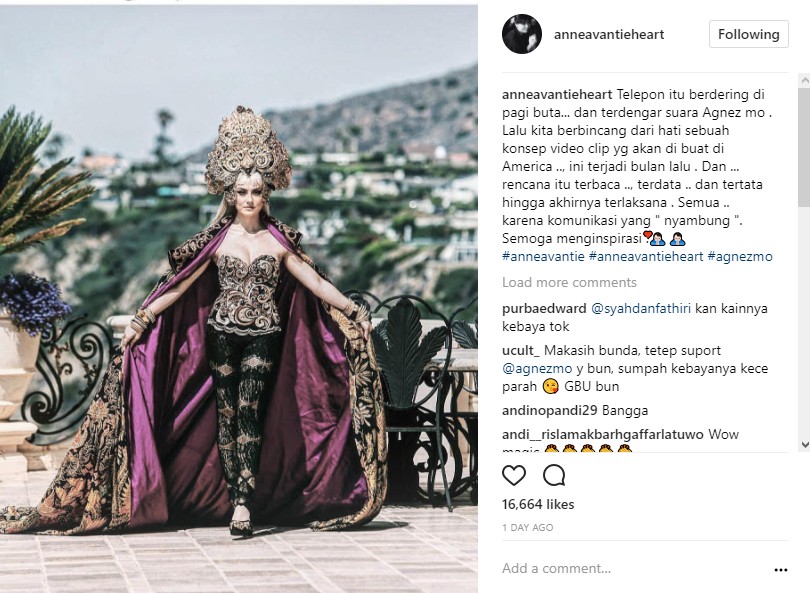Expand Load more comments

tap(569, 283)
